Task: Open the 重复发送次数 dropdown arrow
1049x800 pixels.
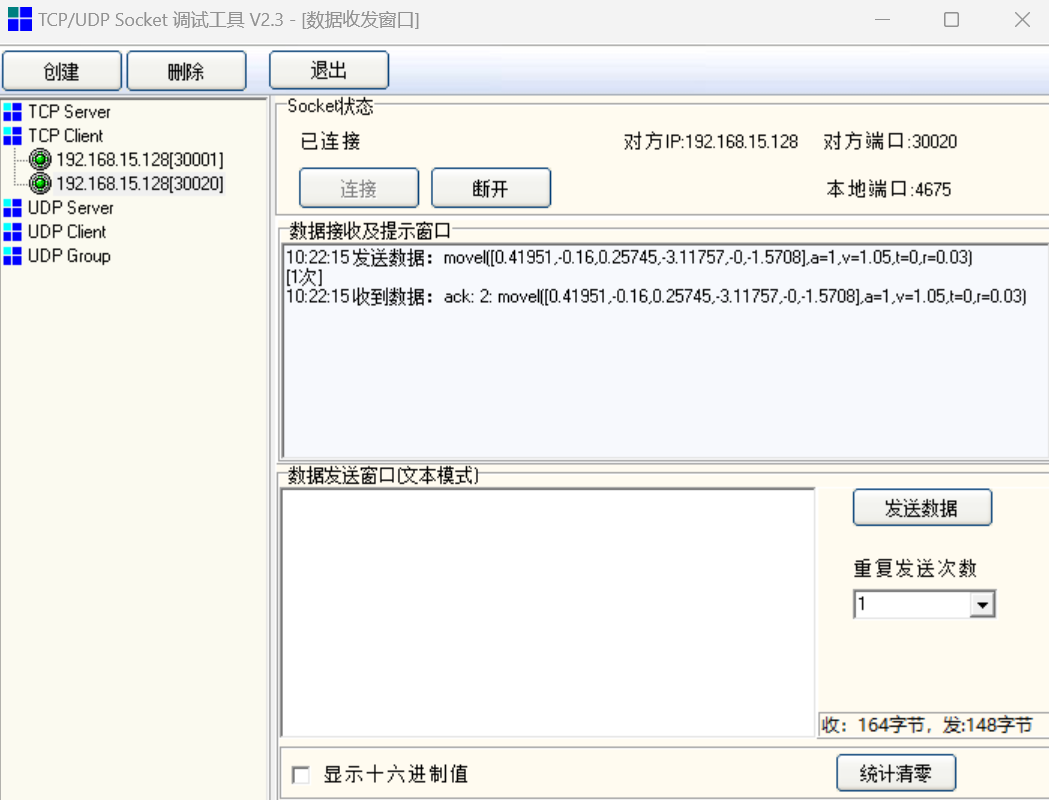Action: pyautogui.click(x=982, y=605)
